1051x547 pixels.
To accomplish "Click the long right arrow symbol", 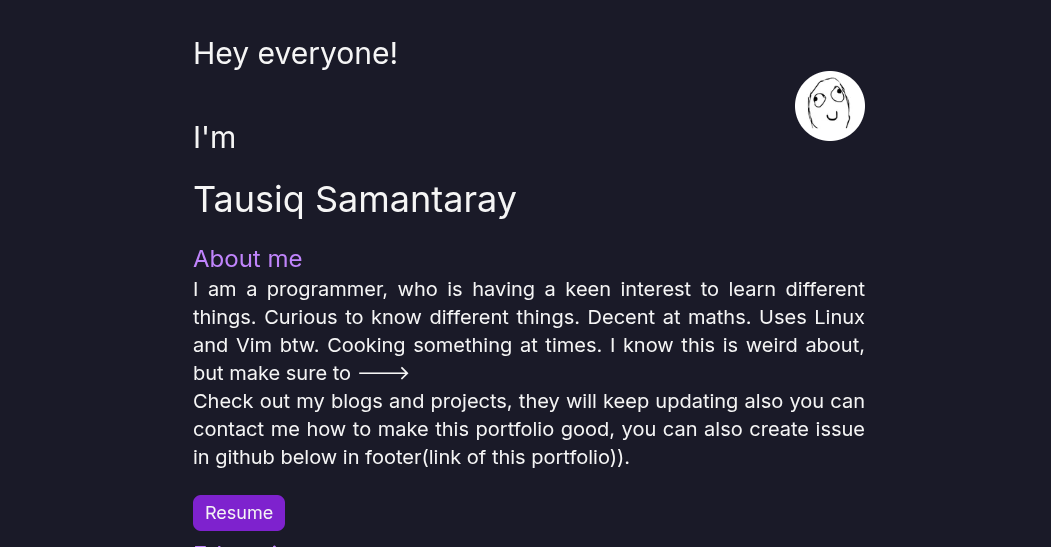I will (384, 373).
